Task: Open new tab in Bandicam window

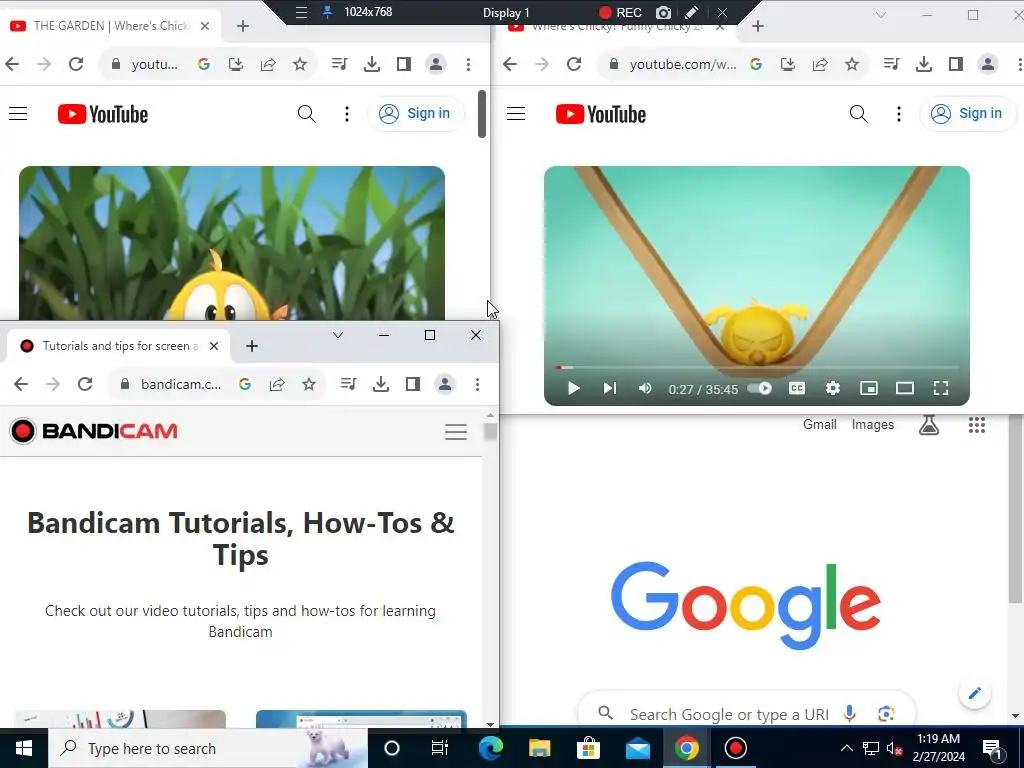Action: [x=252, y=346]
